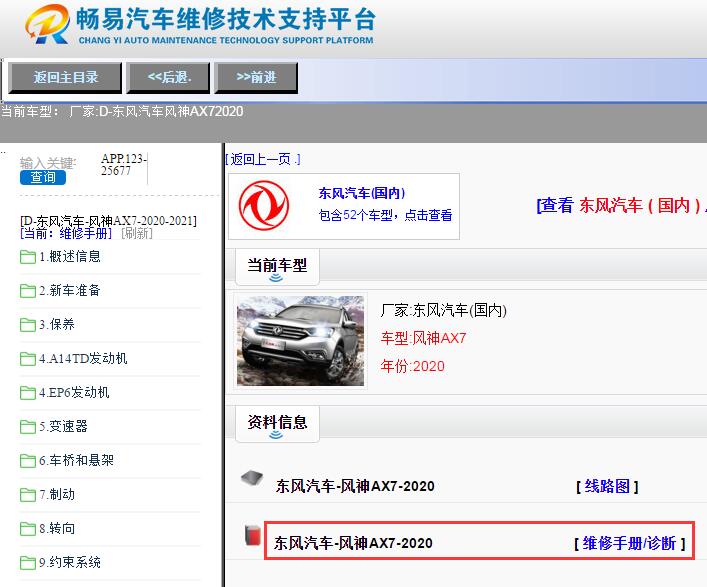Select the 5.变速器 tree entry

tap(63, 426)
